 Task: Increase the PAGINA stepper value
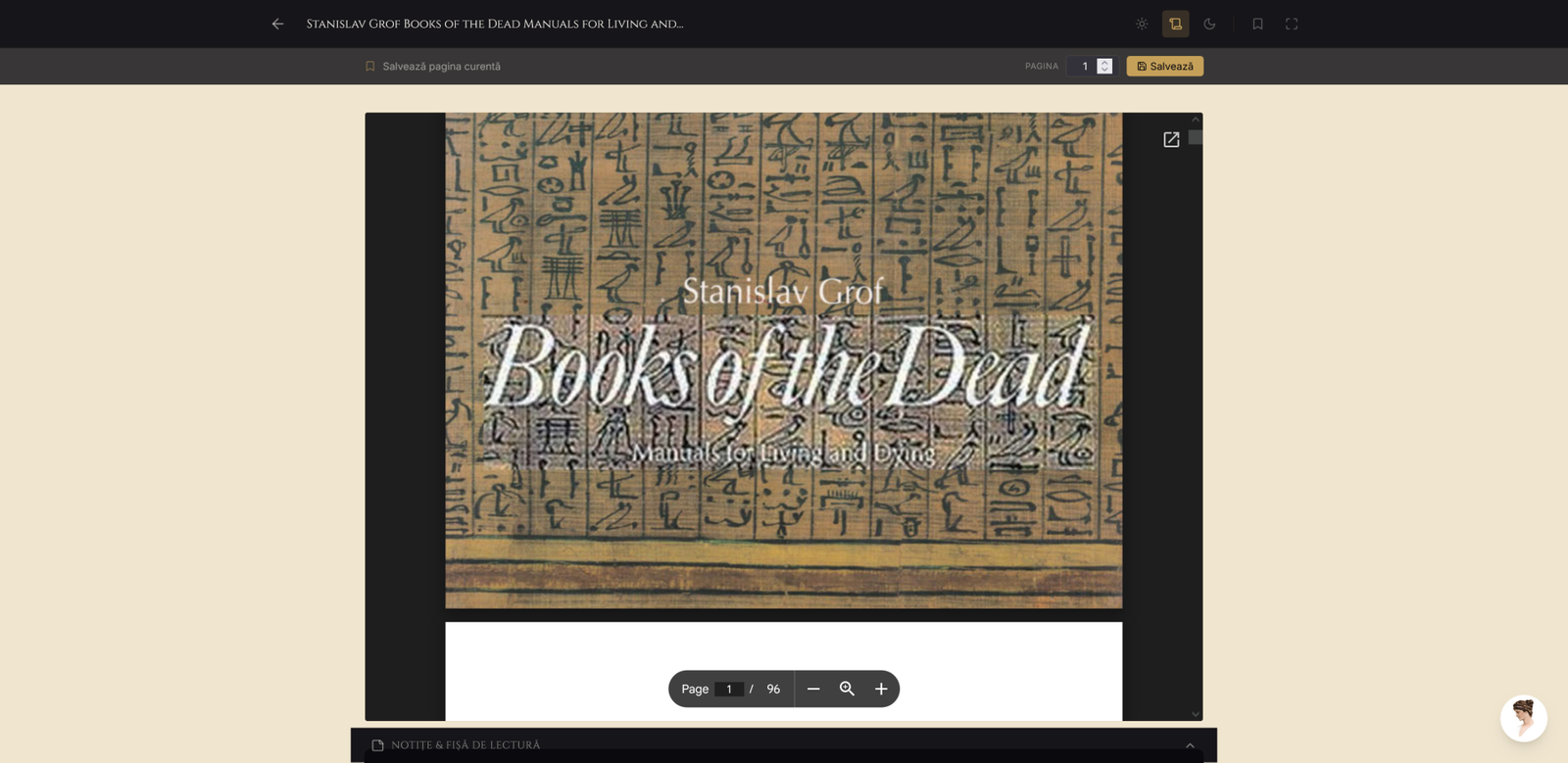click(1104, 62)
